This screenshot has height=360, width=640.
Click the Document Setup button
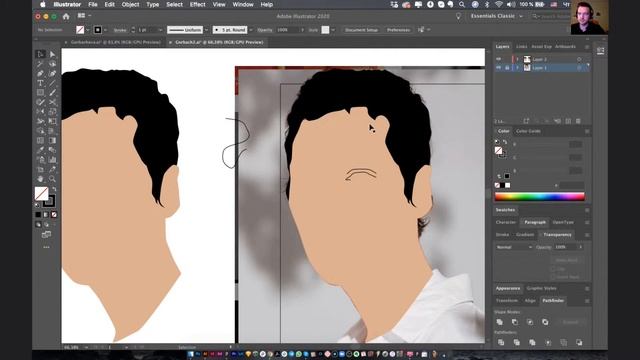point(361,30)
